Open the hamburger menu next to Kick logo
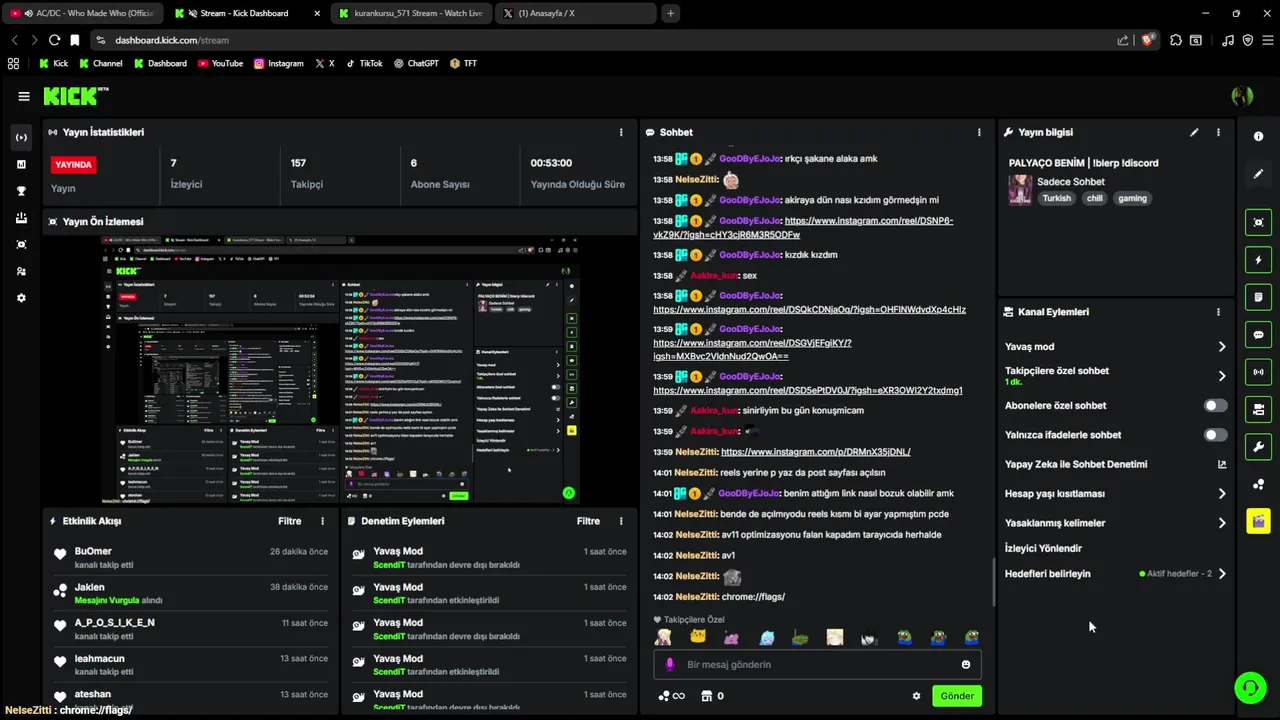Screen dimensions: 1280x720 click(23, 96)
